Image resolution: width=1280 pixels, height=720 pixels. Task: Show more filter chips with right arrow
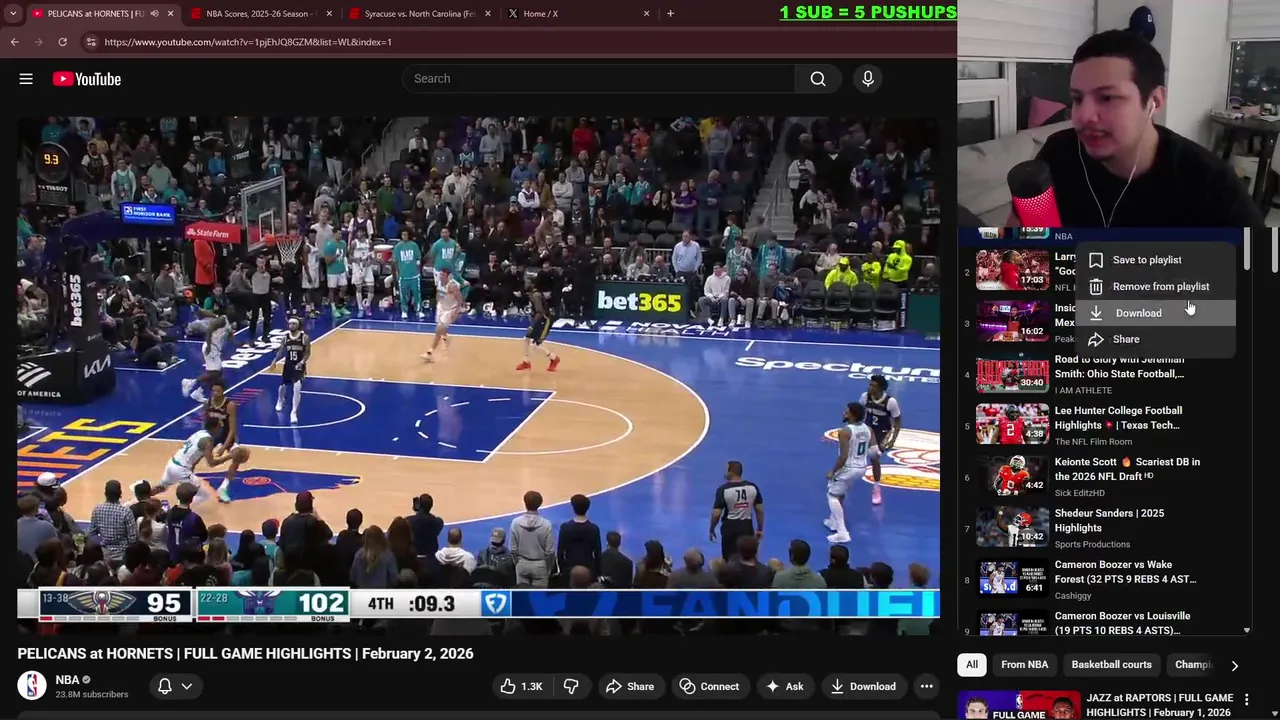point(1234,665)
